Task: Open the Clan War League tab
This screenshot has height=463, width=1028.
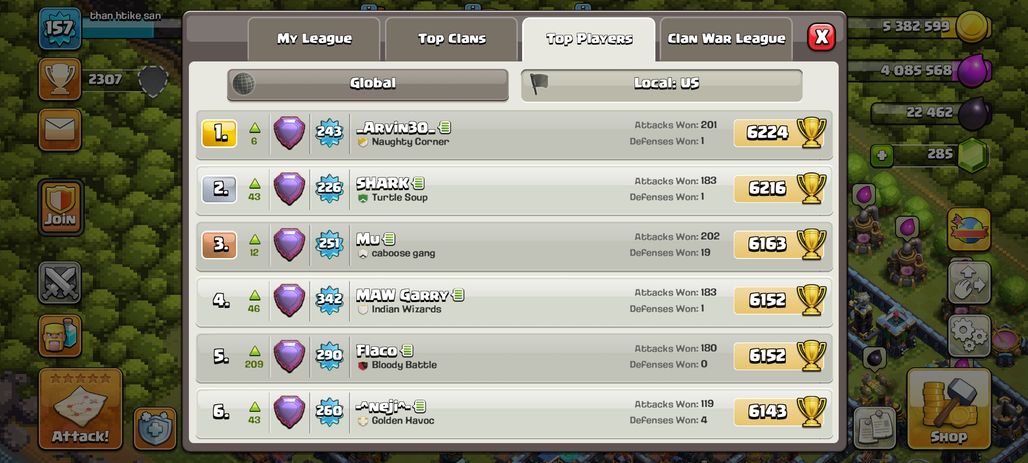Action: click(726, 39)
